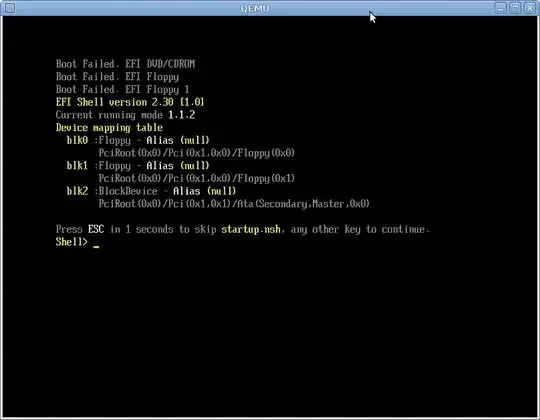Click the "BlockDevice - Alias (null)" text
This screenshot has width=540, height=420.
coord(167,191)
